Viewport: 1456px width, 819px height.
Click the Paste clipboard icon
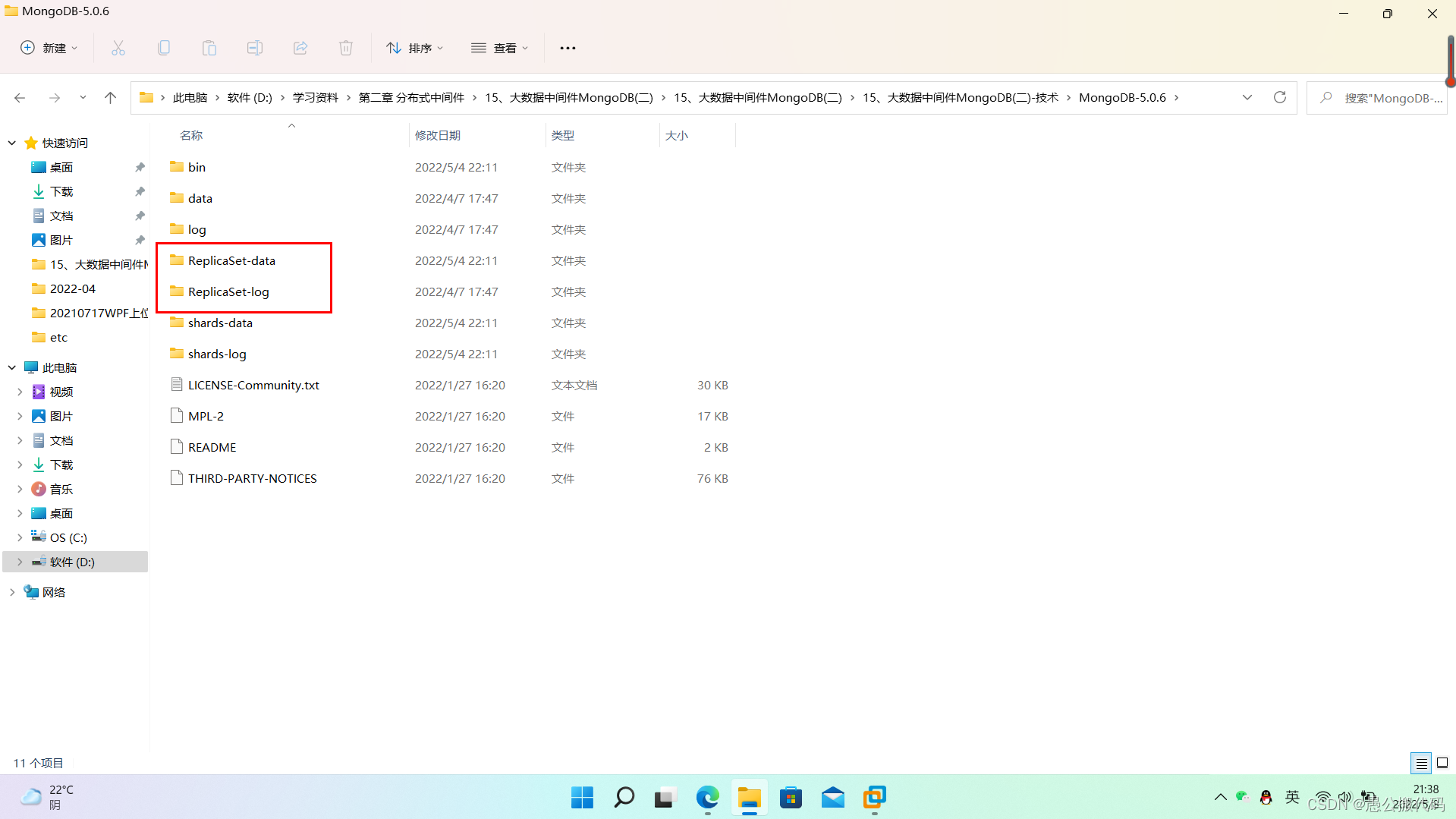click(209, 48)
